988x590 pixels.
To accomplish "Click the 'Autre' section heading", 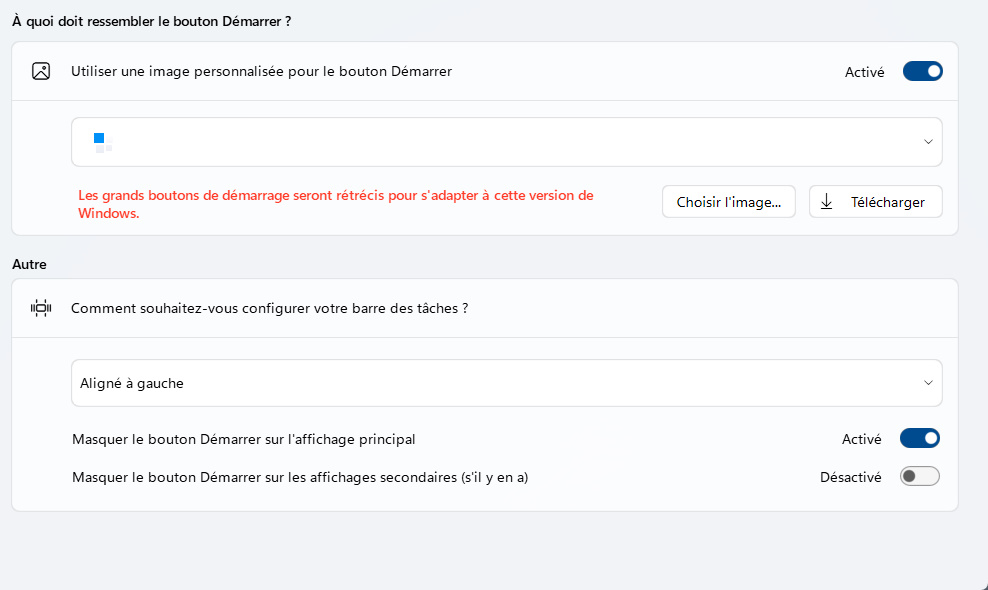I will coord(29,264).
